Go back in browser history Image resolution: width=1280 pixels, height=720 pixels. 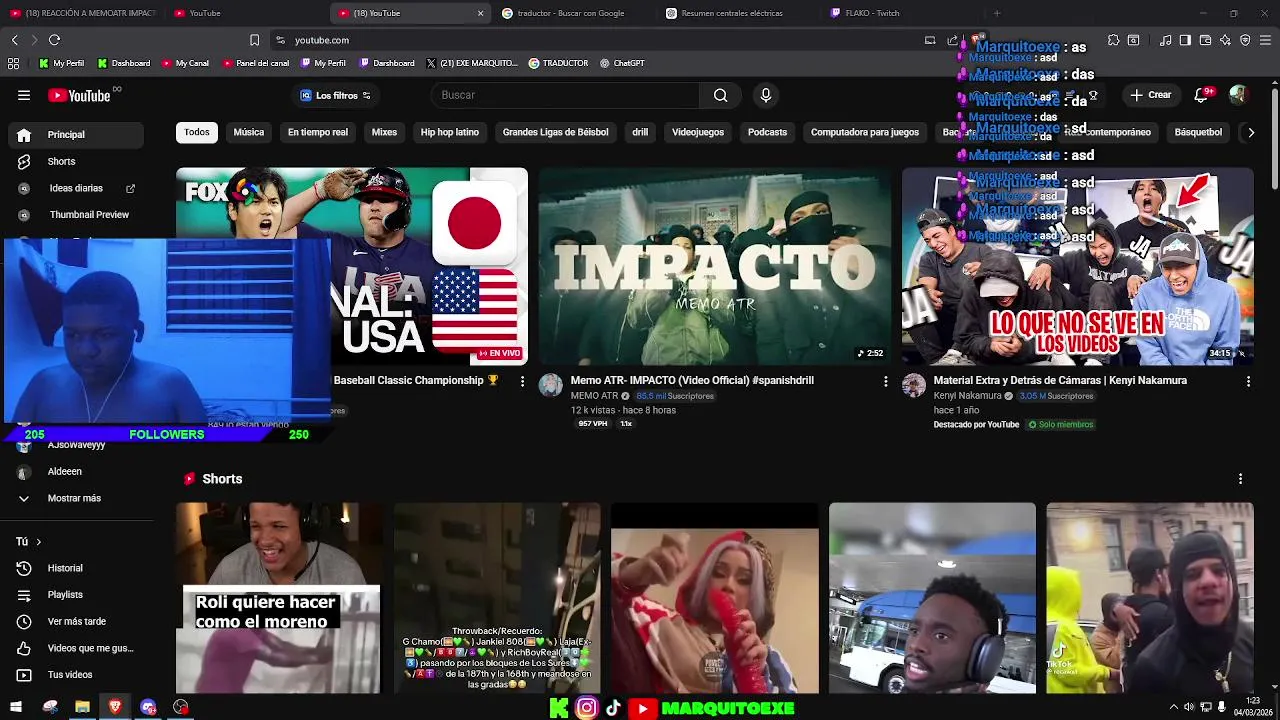click(x=14, y=40)
